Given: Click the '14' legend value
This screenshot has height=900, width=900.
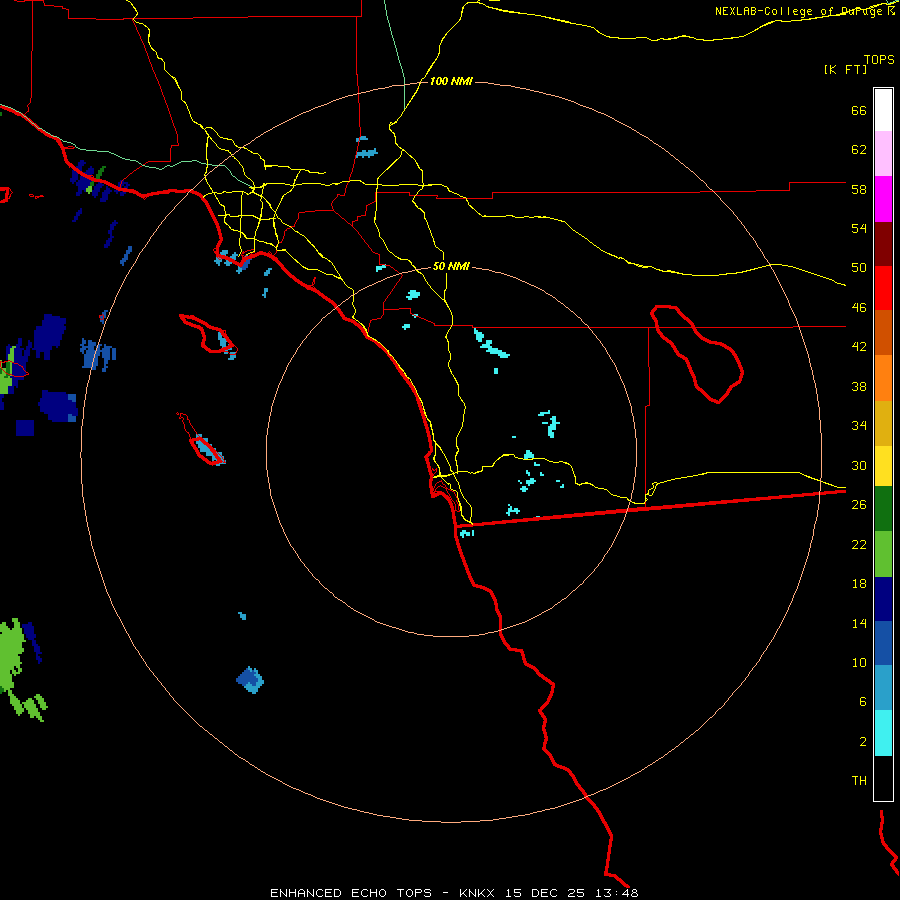Looking at the screenshot, I should click(859, 623).
